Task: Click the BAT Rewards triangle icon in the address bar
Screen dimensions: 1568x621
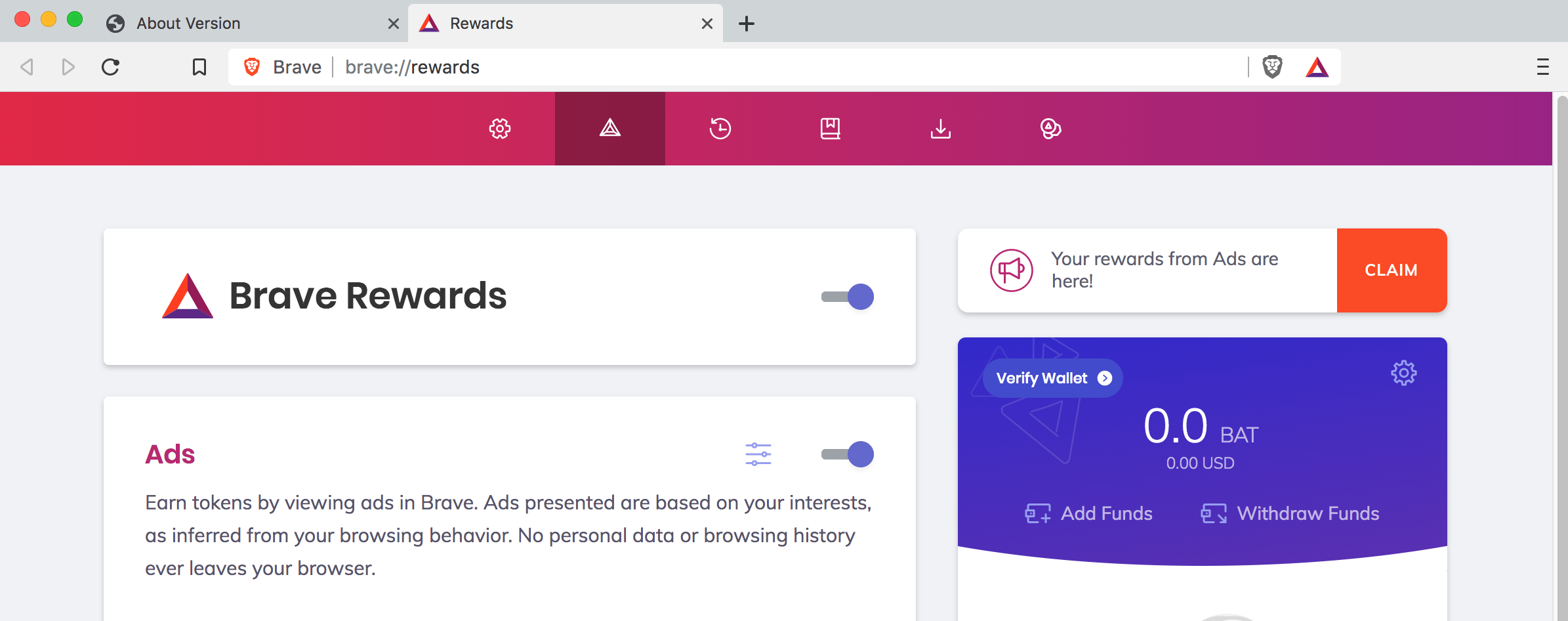Action: [1317, 67]
